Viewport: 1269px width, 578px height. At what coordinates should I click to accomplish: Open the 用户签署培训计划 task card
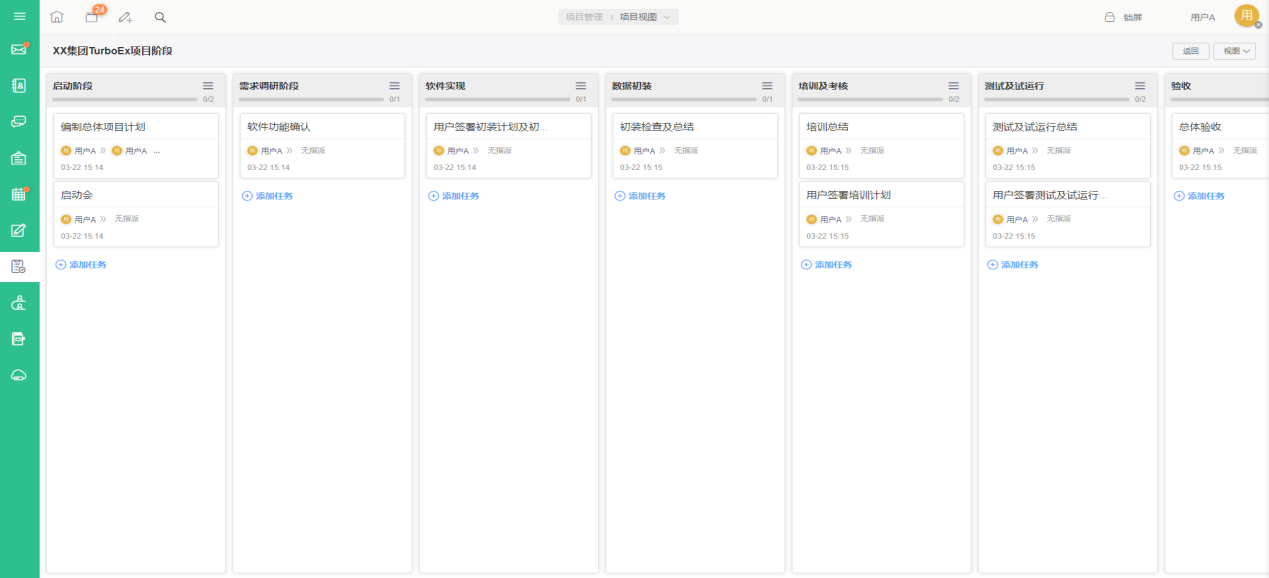click(x=881, y=214)
